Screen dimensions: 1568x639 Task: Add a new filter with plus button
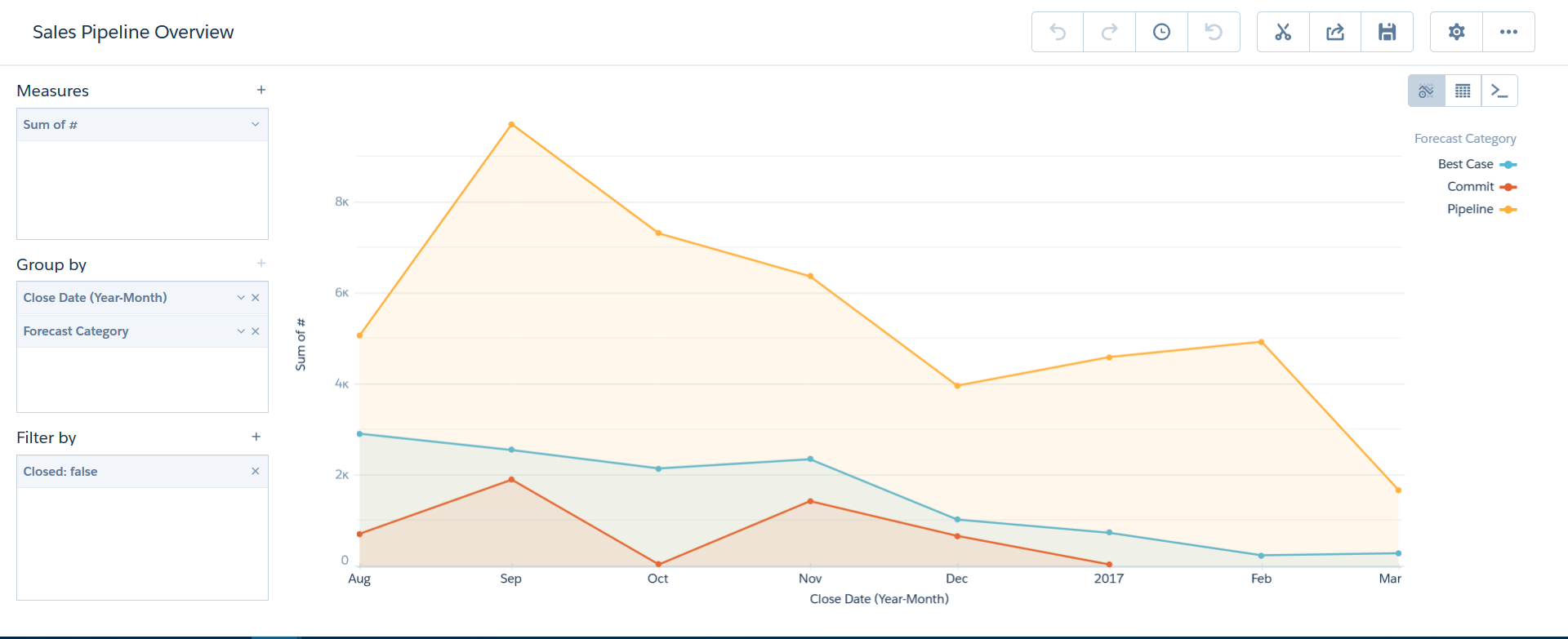click(256, 437)
